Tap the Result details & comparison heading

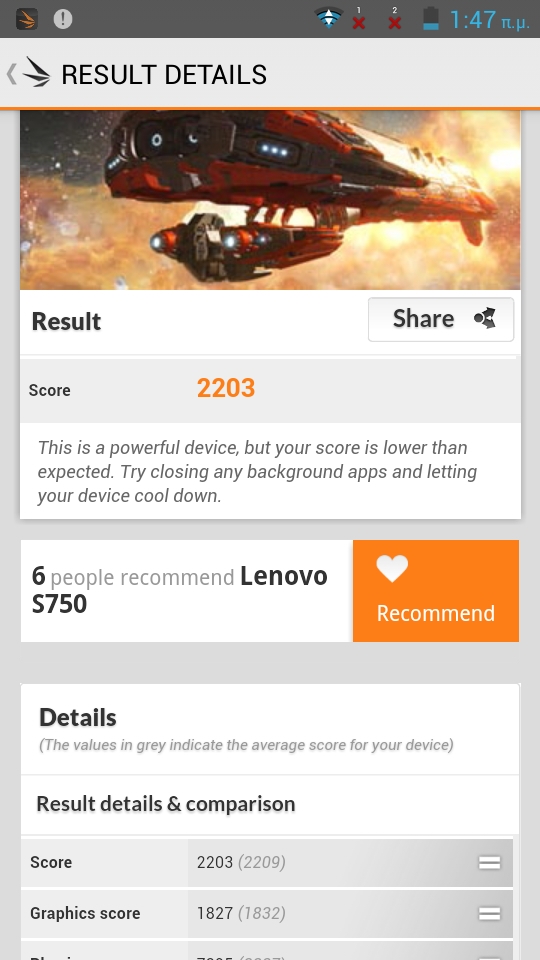click(166, 803)
